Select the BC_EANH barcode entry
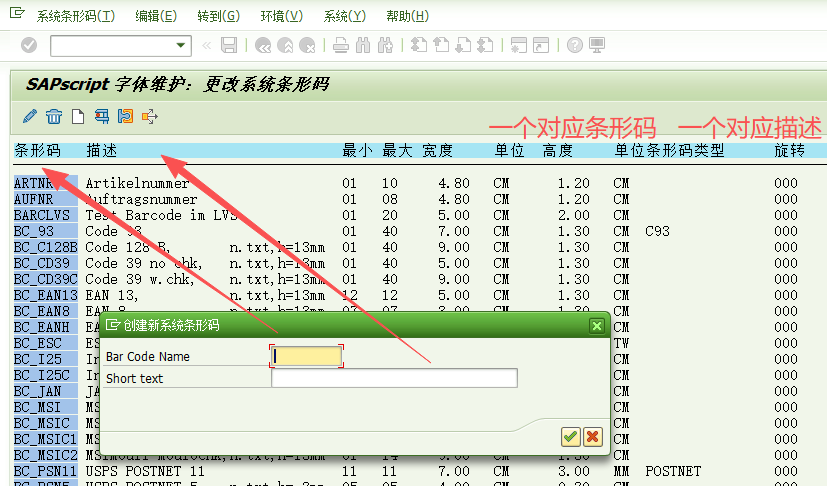Screen dimensions: 827x486 (46, 327)
